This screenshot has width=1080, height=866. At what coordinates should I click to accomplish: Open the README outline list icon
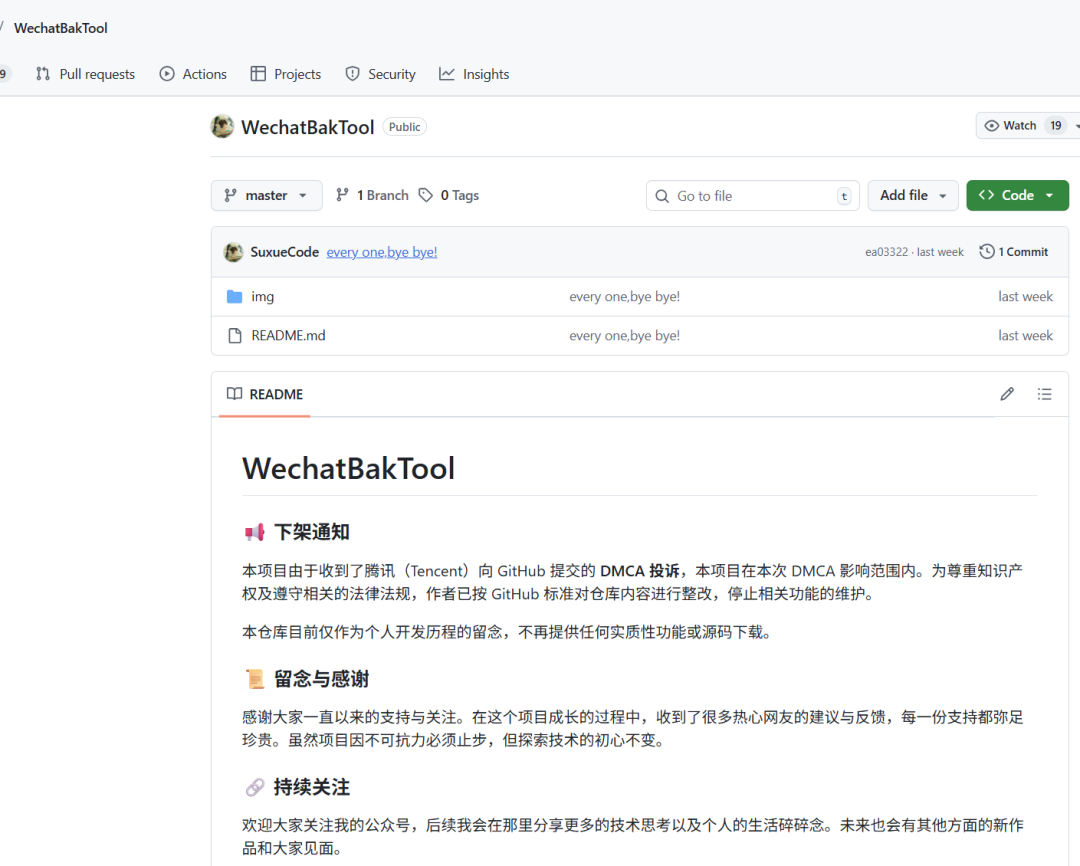coord(1044,394)
